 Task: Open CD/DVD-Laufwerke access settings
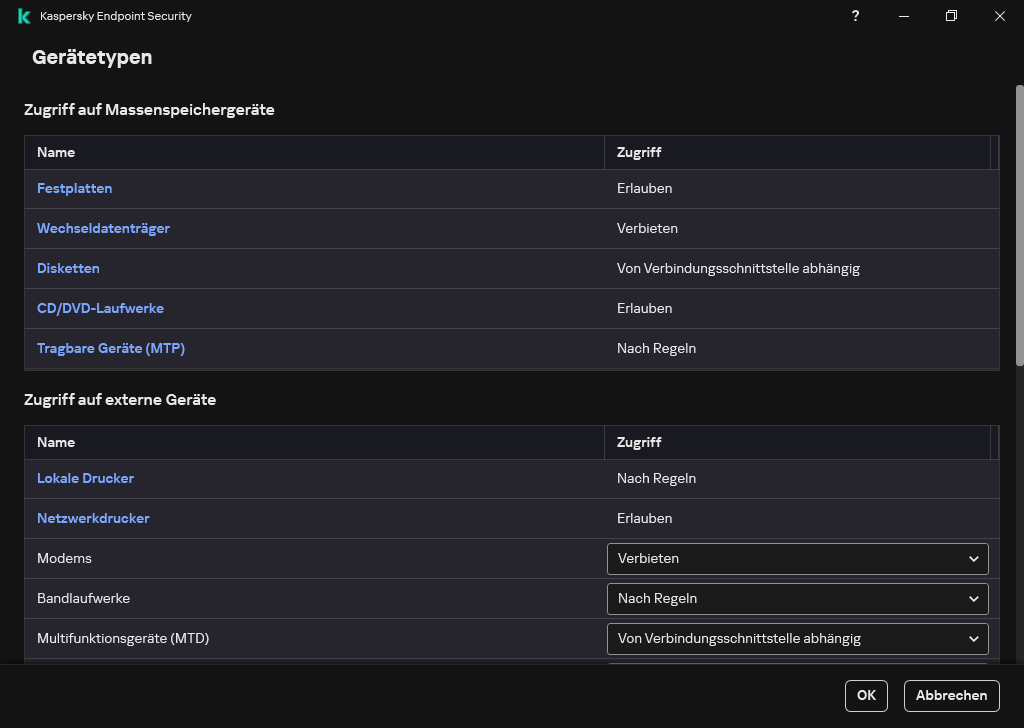(x=100, y=308)
